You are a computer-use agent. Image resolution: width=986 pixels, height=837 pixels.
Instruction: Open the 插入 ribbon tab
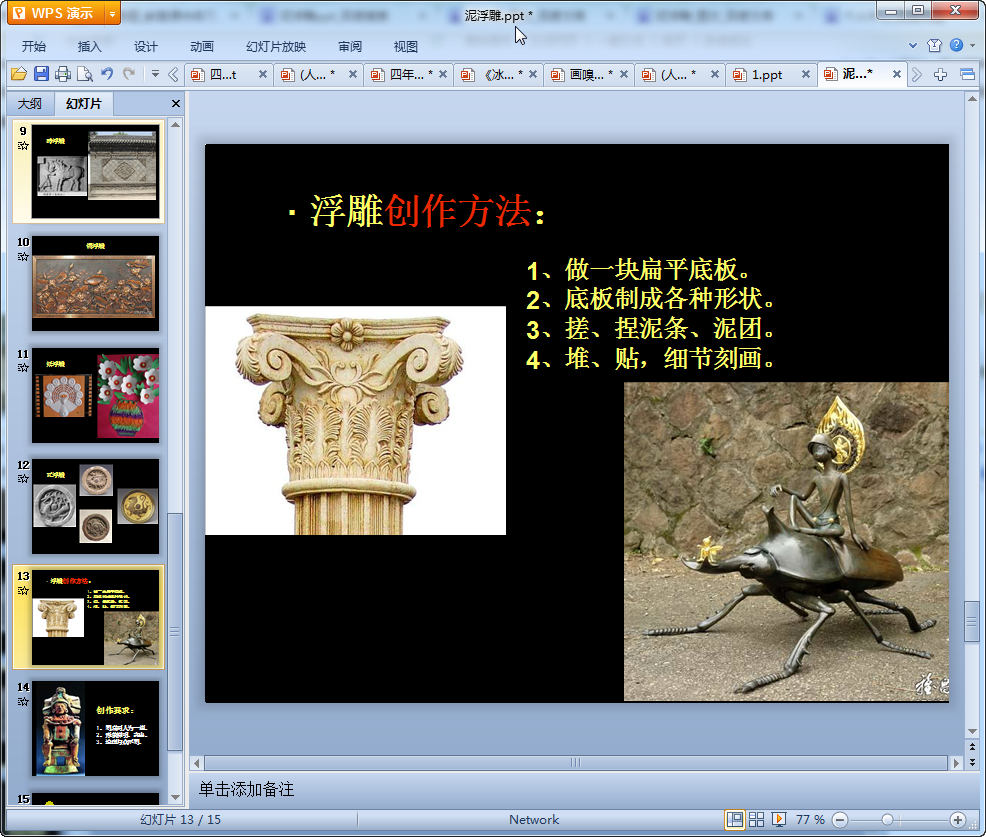[x=90, y=46]
